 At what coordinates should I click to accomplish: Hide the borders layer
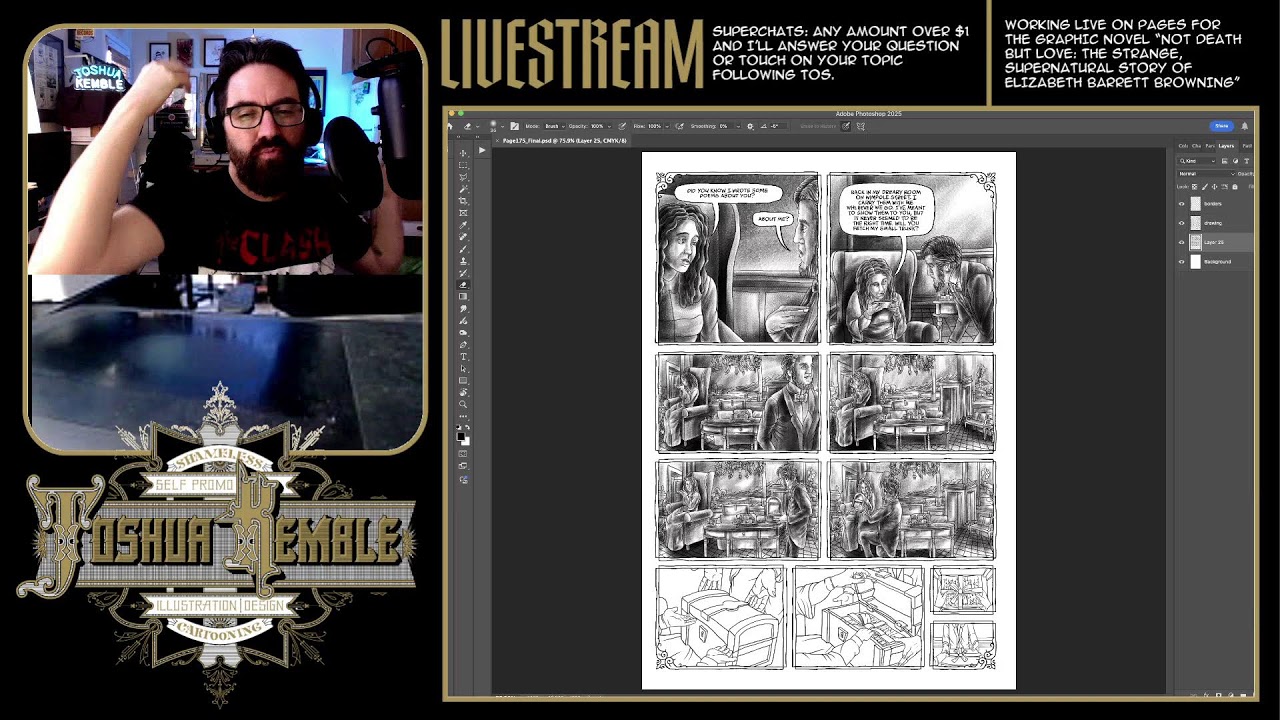coord(1182,204)
